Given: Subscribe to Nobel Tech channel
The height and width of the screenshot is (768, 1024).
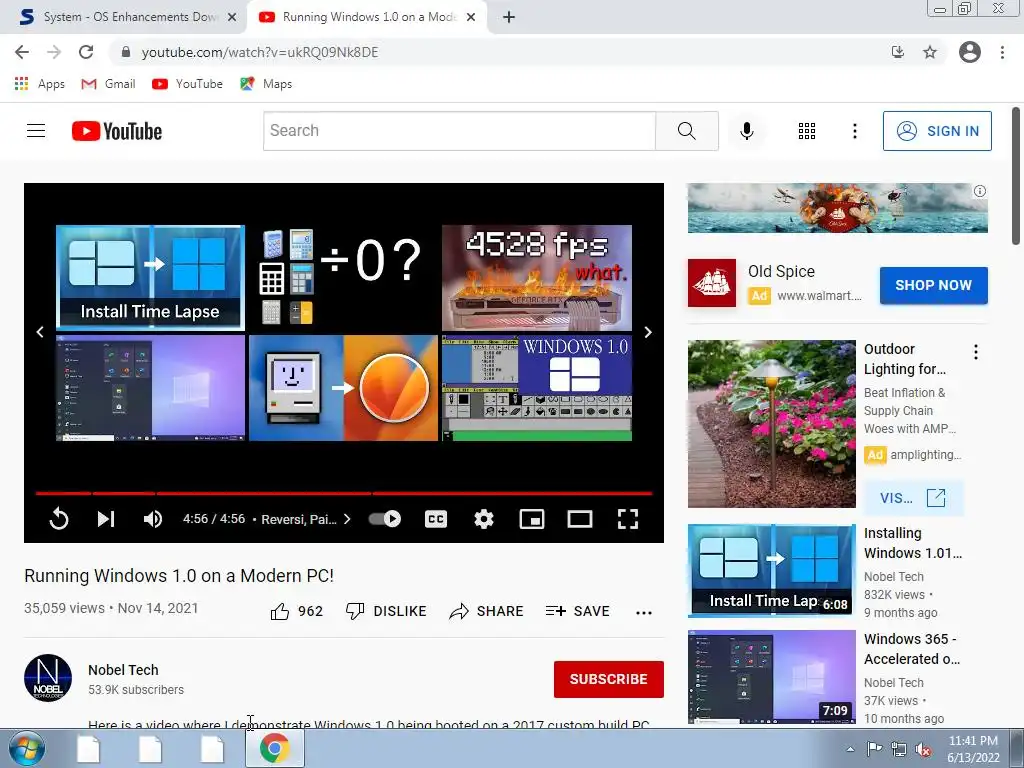Looking at the screenshot, I should [609, 679].
